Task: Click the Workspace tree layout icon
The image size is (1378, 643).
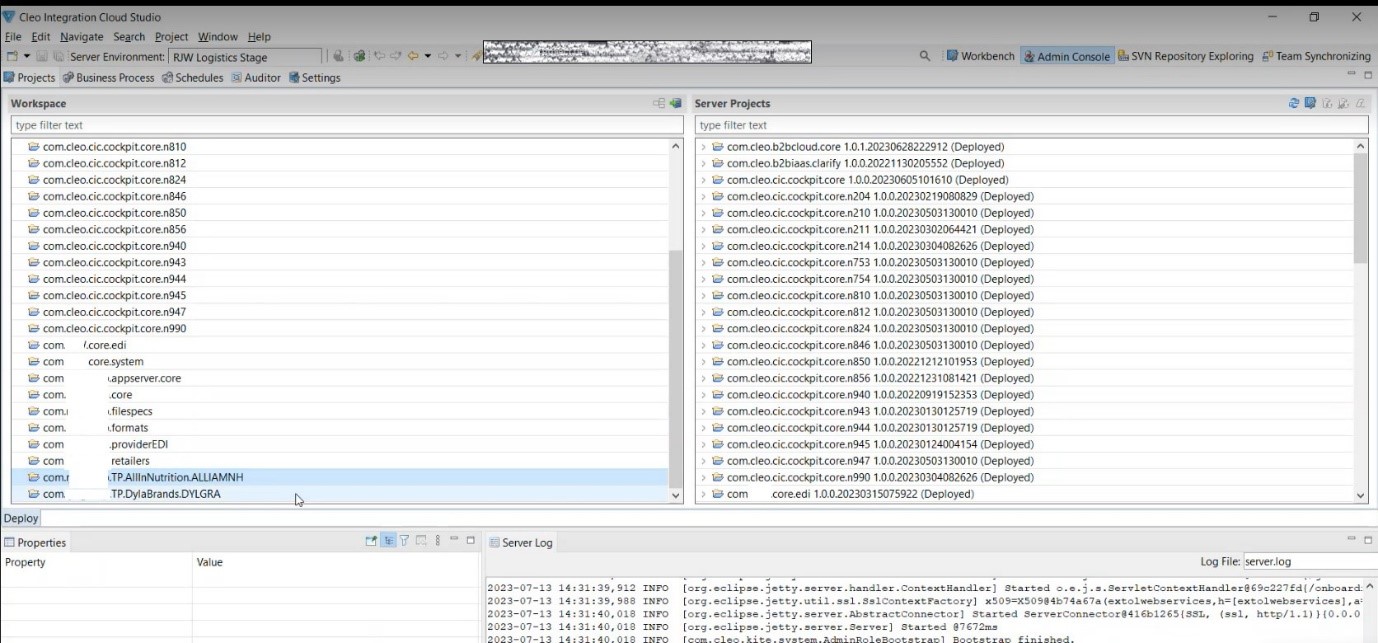Action: tap(659, 104)
